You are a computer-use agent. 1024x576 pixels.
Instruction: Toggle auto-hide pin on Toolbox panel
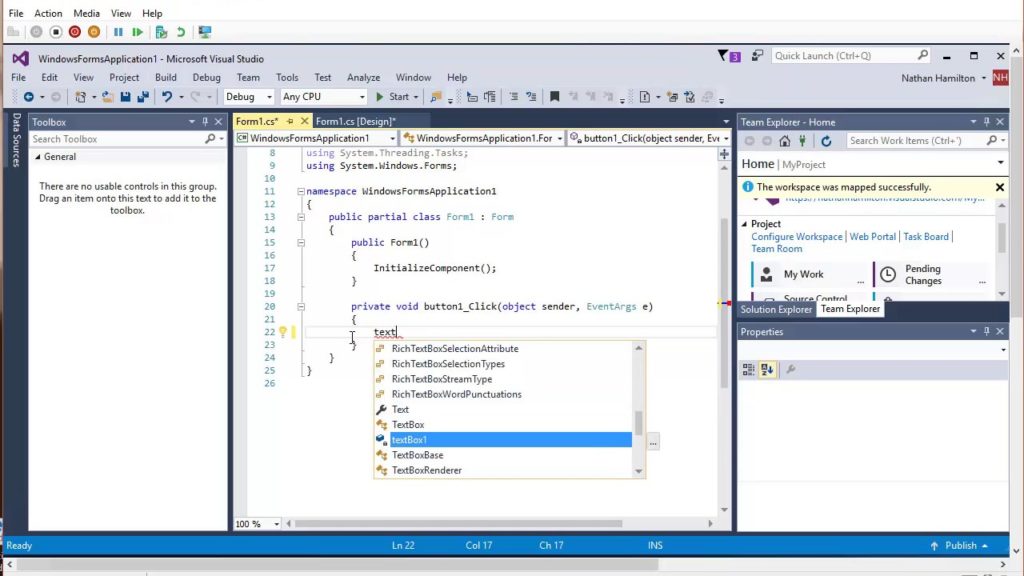205,122
